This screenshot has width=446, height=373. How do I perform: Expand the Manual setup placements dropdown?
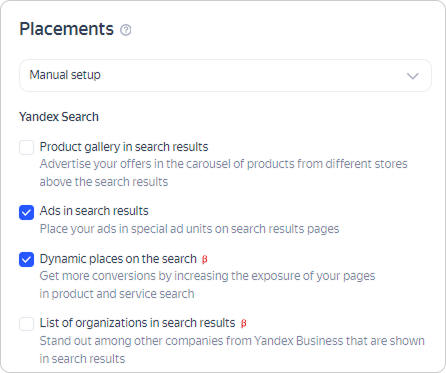tap(225, 75)
